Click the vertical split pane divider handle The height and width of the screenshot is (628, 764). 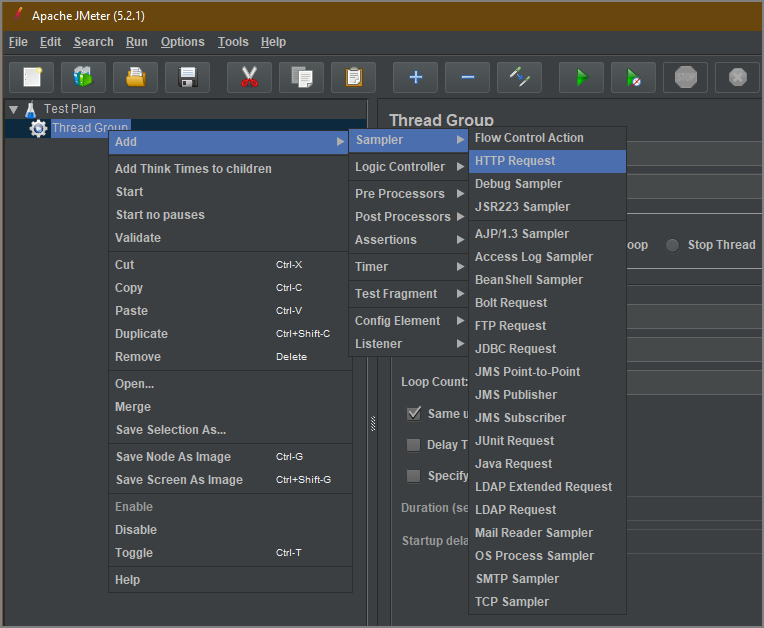coord(373,424)
